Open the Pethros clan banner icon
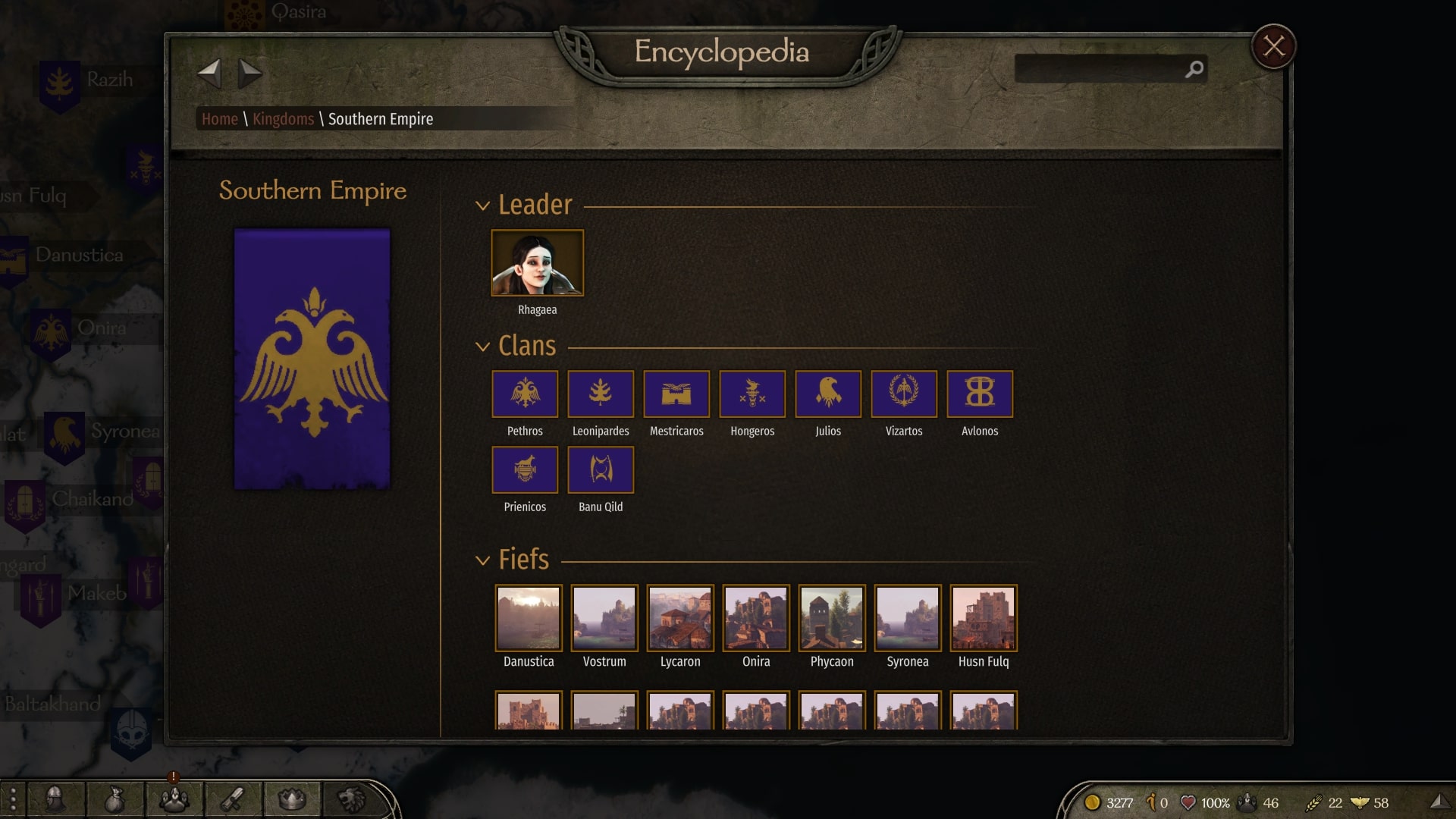Screen dimensions: 1456x819 click(x=525, y=394)
